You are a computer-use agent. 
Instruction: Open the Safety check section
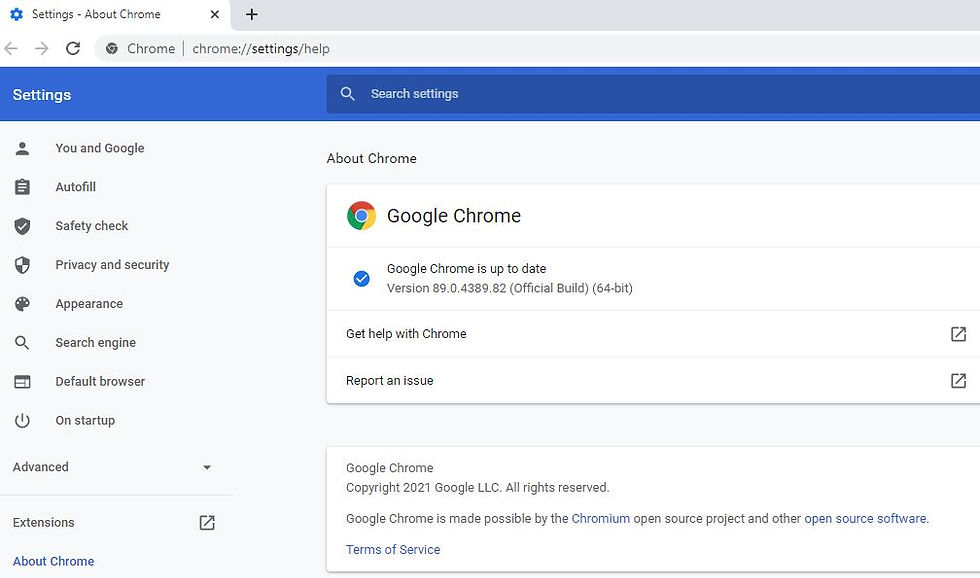point(92,226)
